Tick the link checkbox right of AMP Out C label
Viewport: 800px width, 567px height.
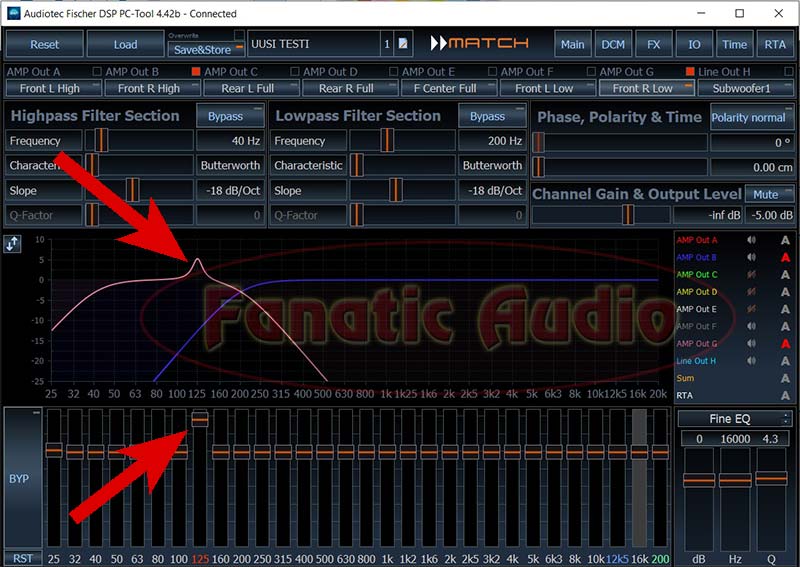tap(294, 71)
